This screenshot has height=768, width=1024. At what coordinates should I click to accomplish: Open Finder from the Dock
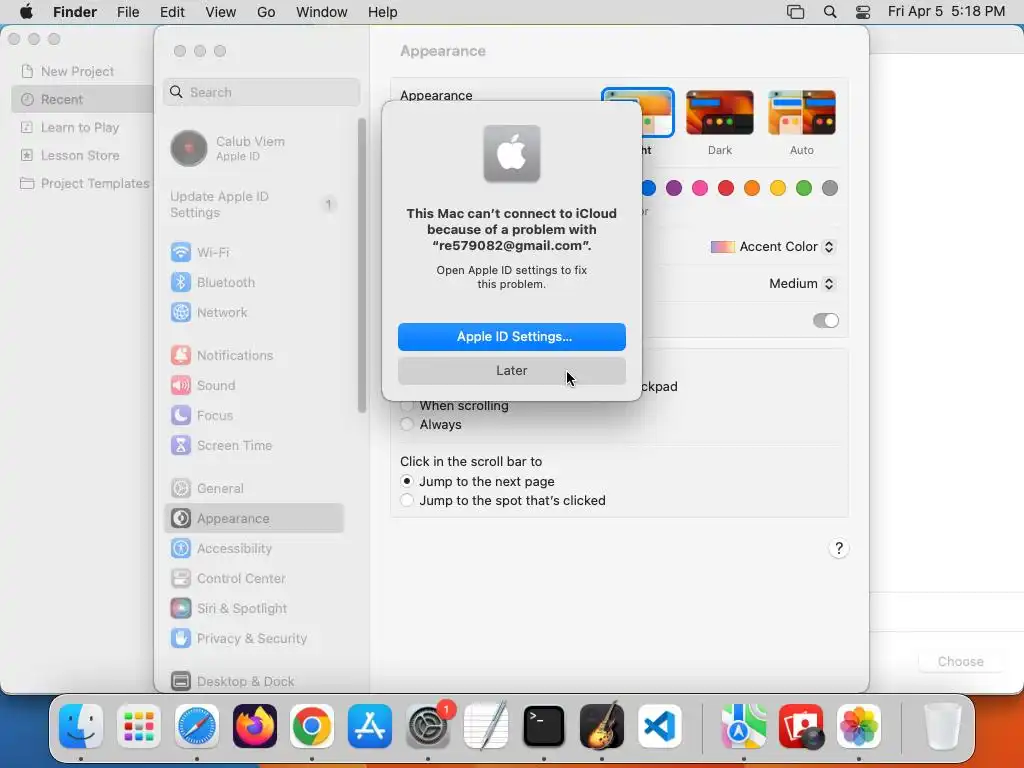click(81, 726)
